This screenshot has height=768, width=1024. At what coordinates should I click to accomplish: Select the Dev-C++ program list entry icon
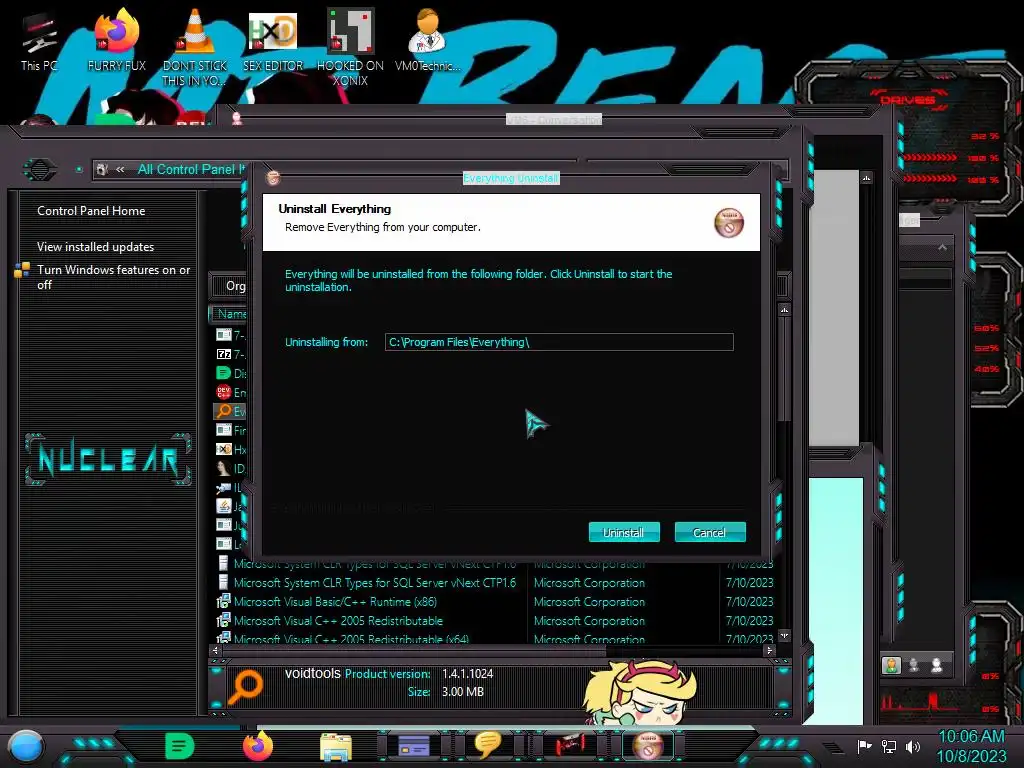(x=223, y=392)
